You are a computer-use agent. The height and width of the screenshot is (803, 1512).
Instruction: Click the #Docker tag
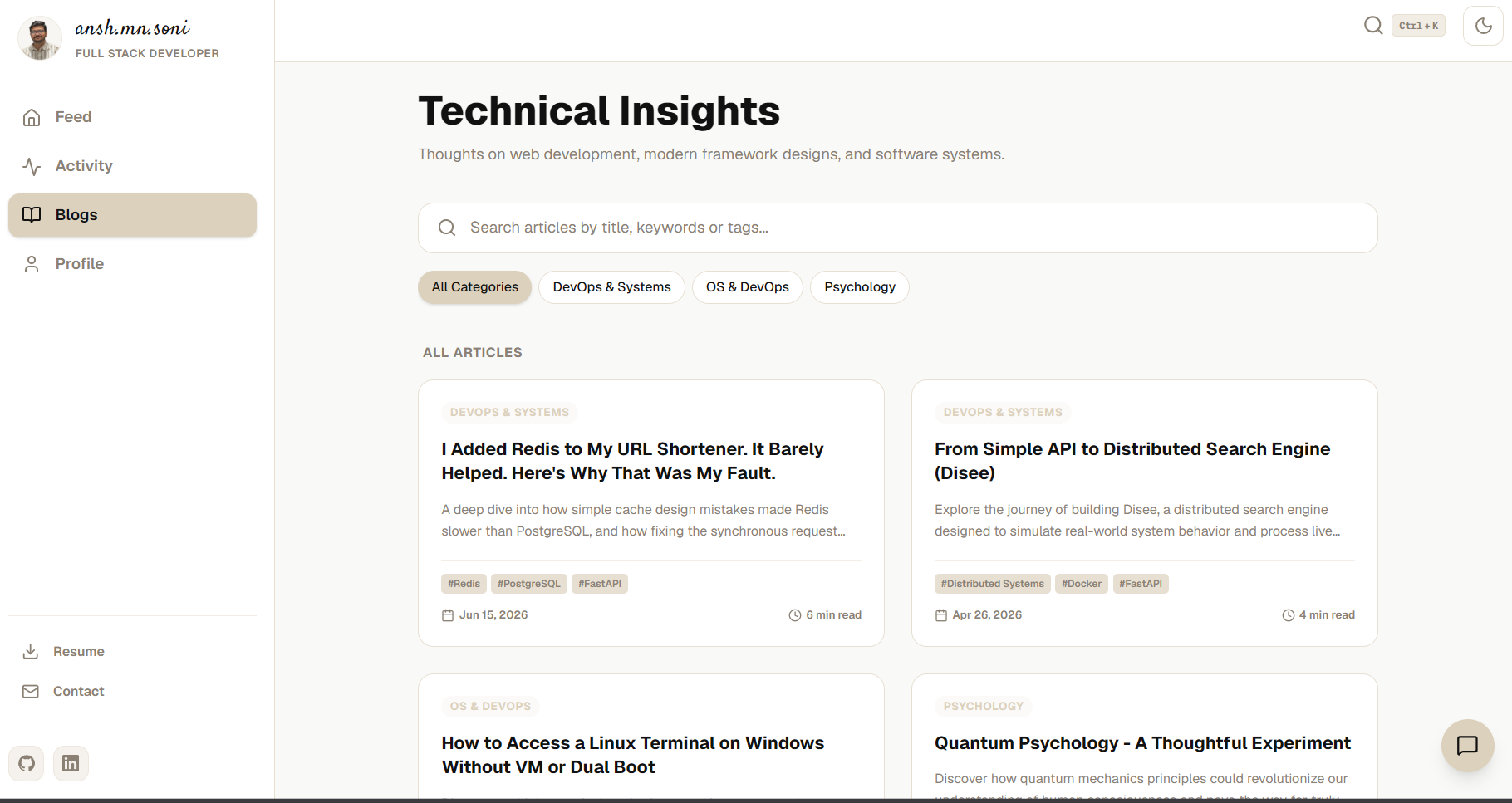(1082, 584)
